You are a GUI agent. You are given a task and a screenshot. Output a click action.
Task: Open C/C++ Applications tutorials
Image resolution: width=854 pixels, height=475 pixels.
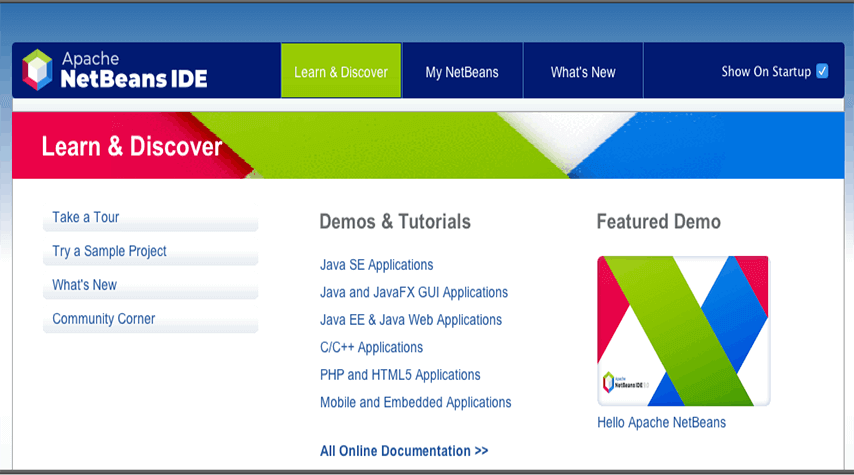371,348
